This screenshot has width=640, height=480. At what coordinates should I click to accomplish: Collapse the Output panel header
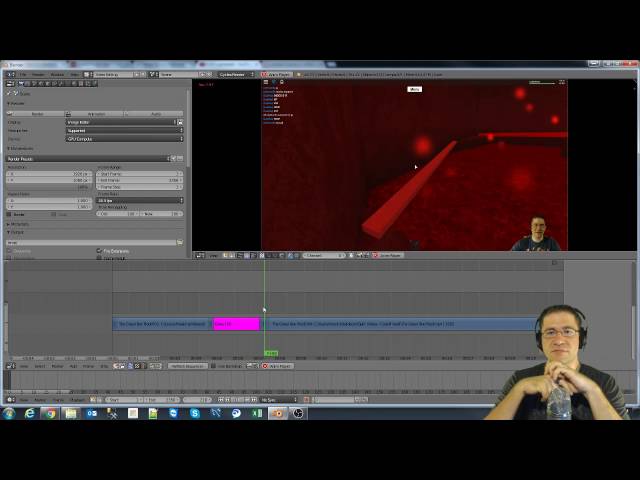tap(16, 232)
